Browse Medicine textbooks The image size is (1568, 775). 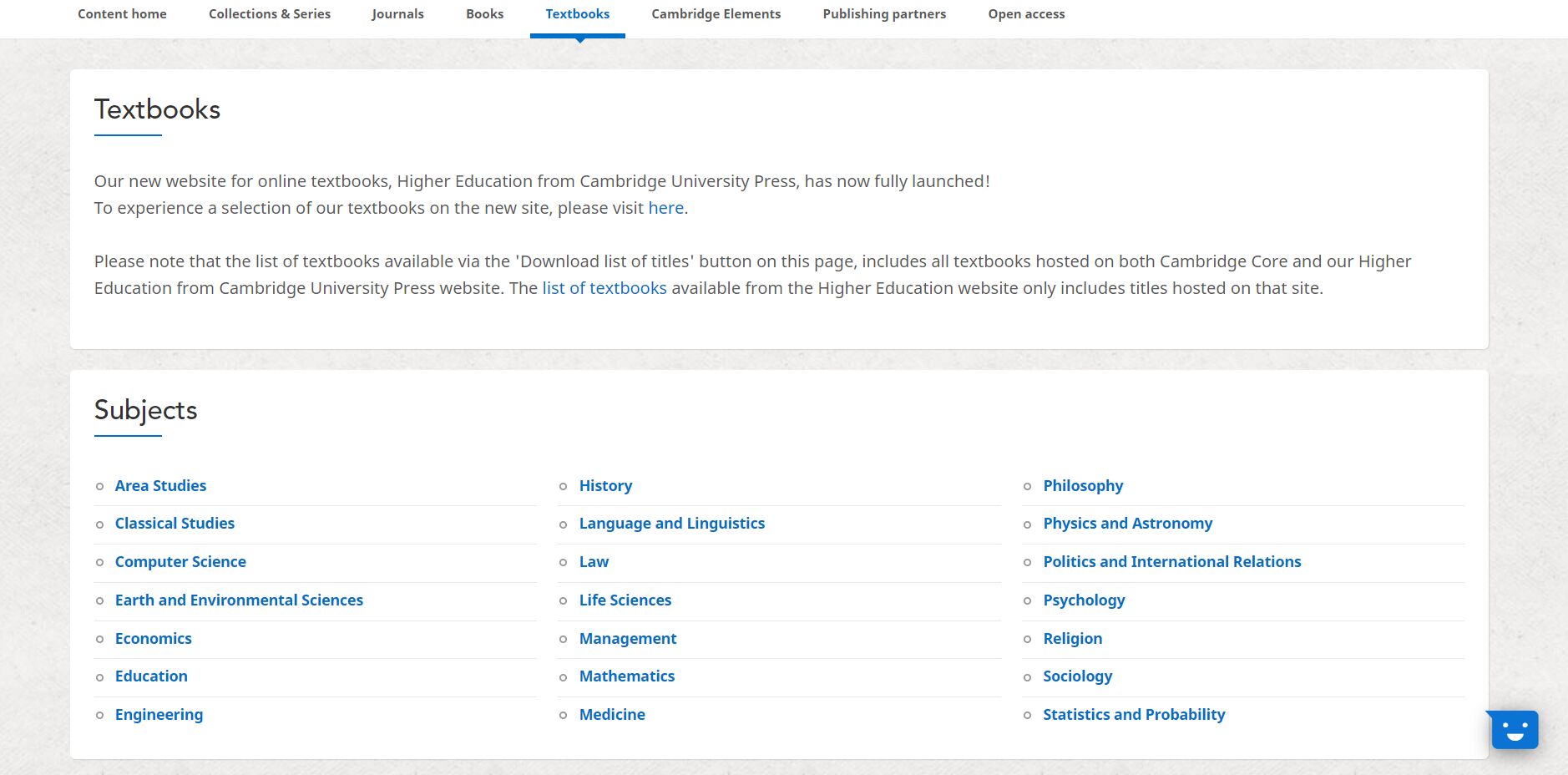612,715
